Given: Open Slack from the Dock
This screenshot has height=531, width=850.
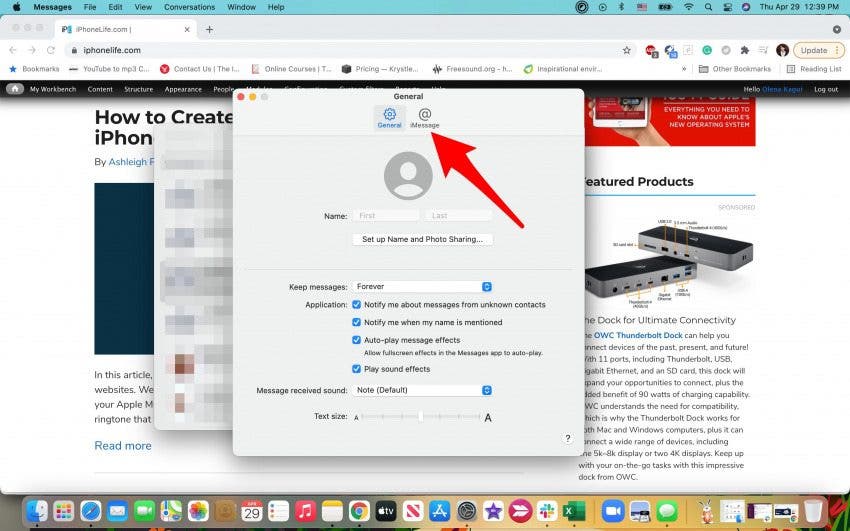Looking at the screenshot, I should [x=547, y=510].
